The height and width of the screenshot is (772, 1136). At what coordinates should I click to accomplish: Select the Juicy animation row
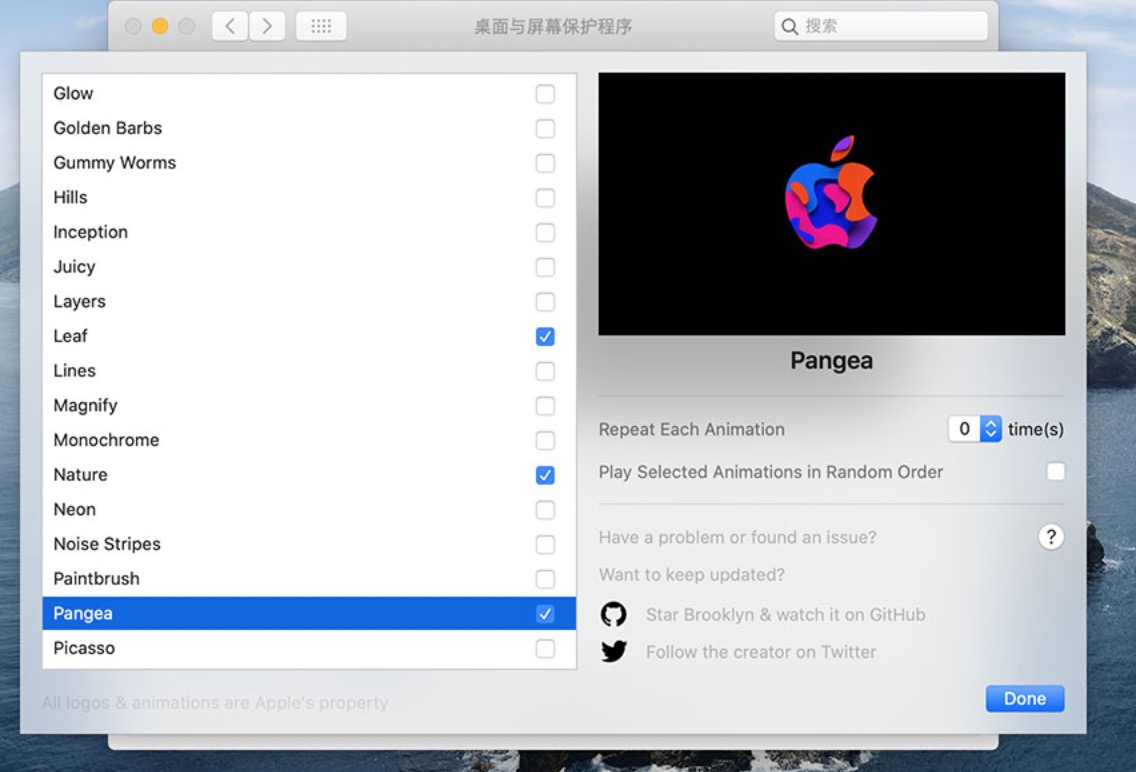click(309, 267)
